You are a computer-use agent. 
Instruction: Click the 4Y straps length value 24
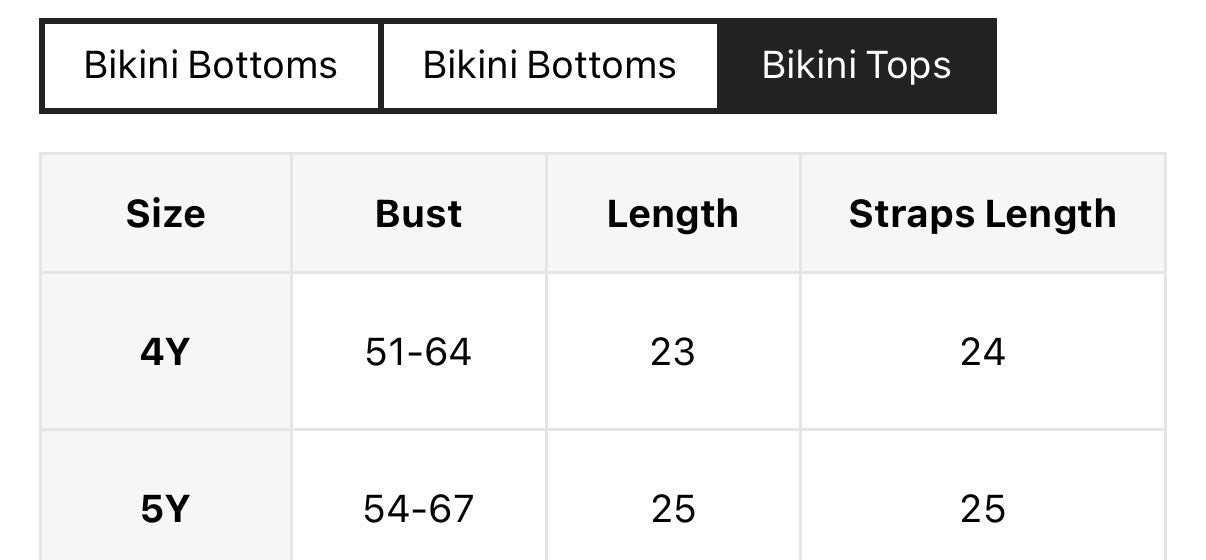pos(982,352)
